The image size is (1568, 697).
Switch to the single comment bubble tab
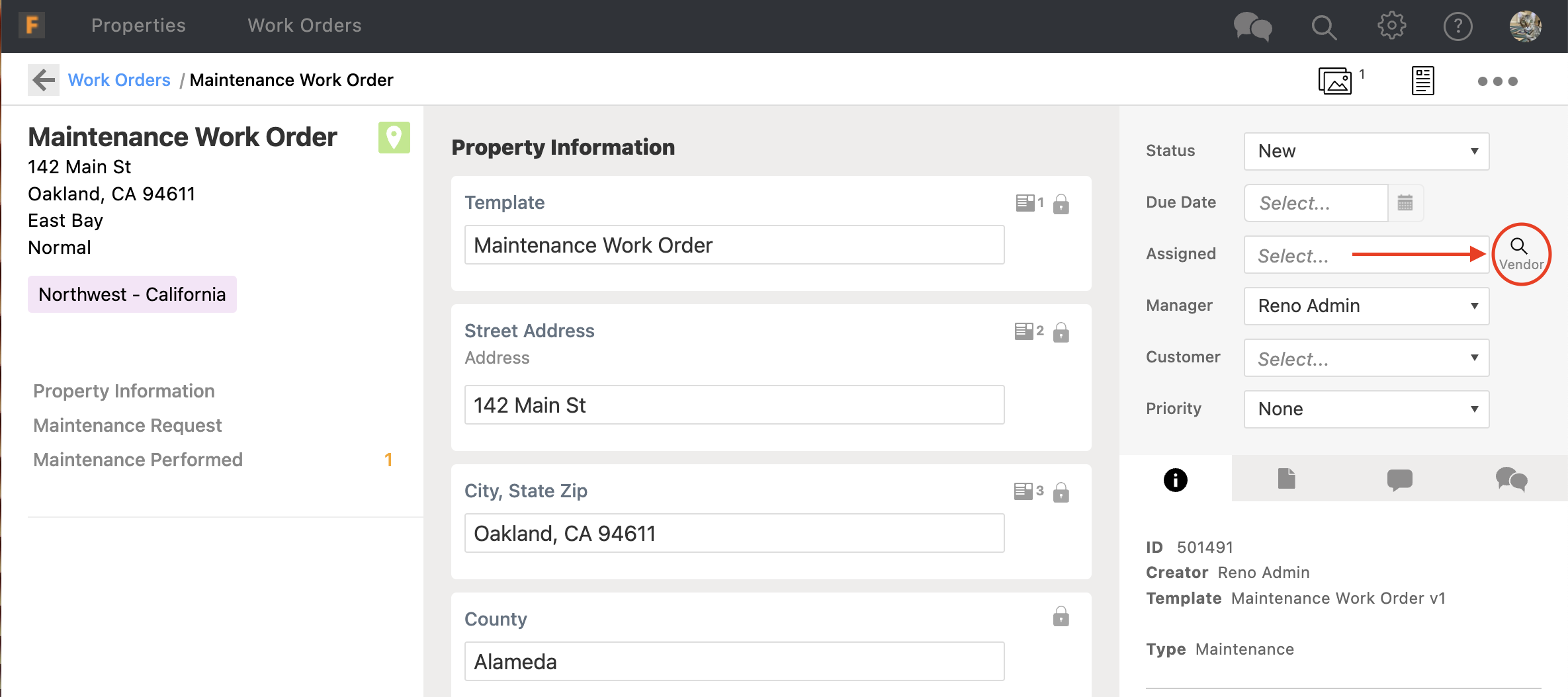pyautogui.click(x=1399, y=479)
